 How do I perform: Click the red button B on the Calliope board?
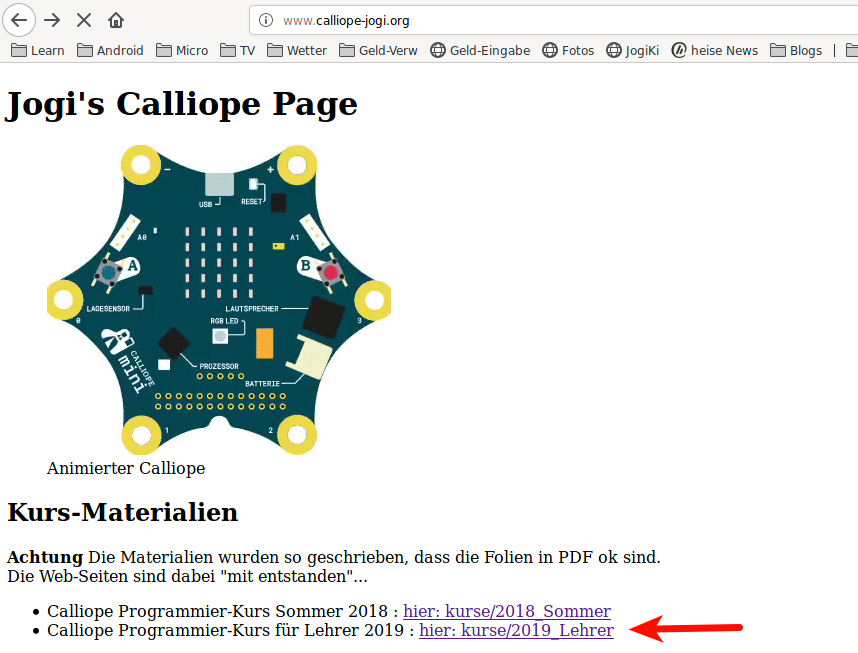(331, 272)
